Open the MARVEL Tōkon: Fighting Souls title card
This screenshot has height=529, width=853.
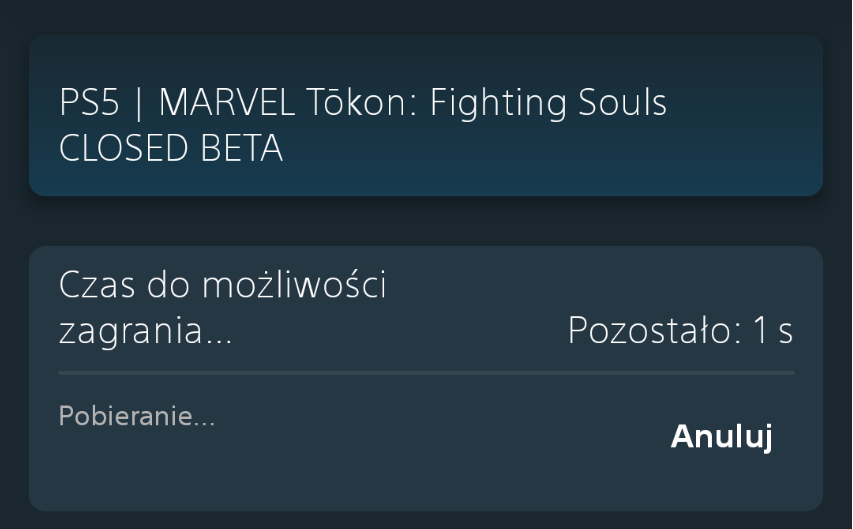(x=425, y=116)
